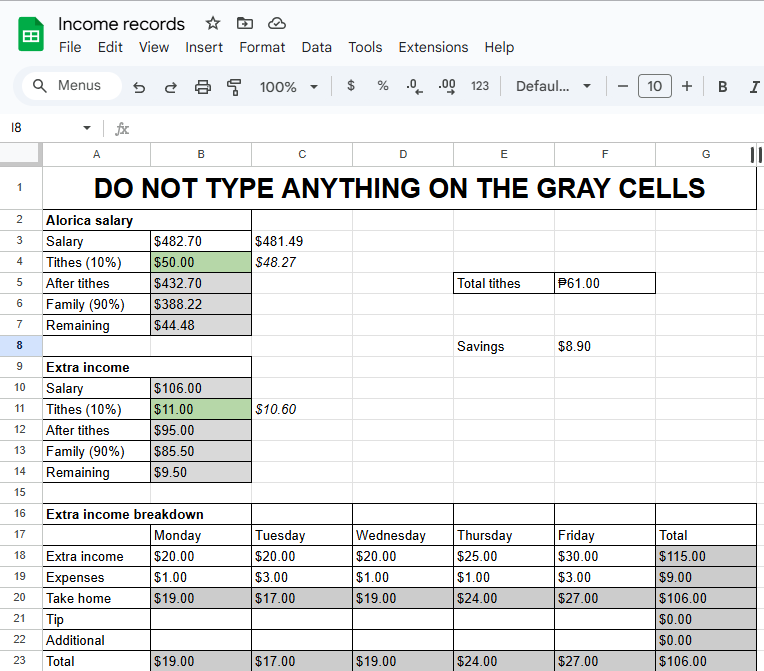Open the Extensions menu
The image size is (764, 671).
point(433,47)
